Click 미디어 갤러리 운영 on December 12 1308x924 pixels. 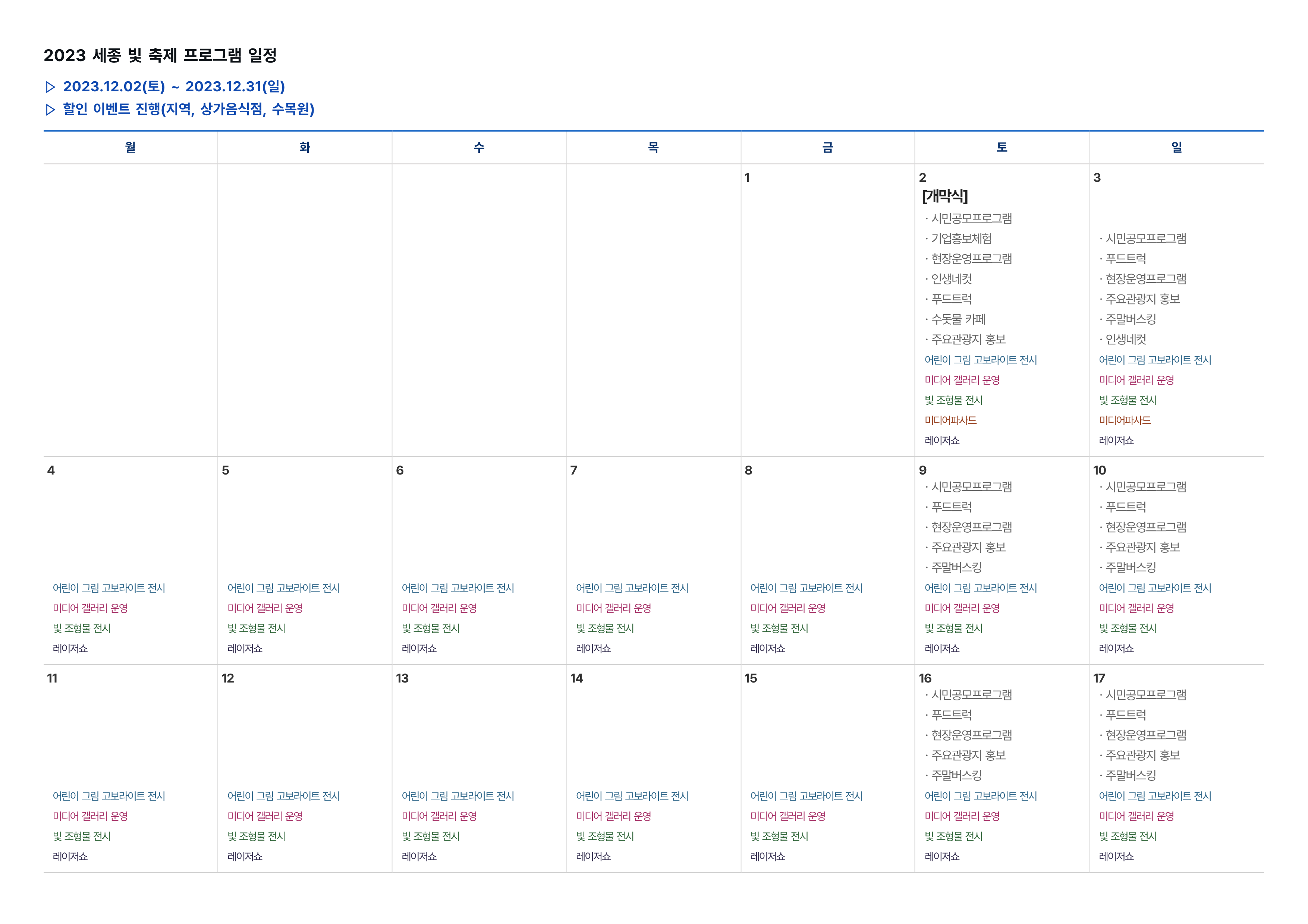(x=265, y=816)
